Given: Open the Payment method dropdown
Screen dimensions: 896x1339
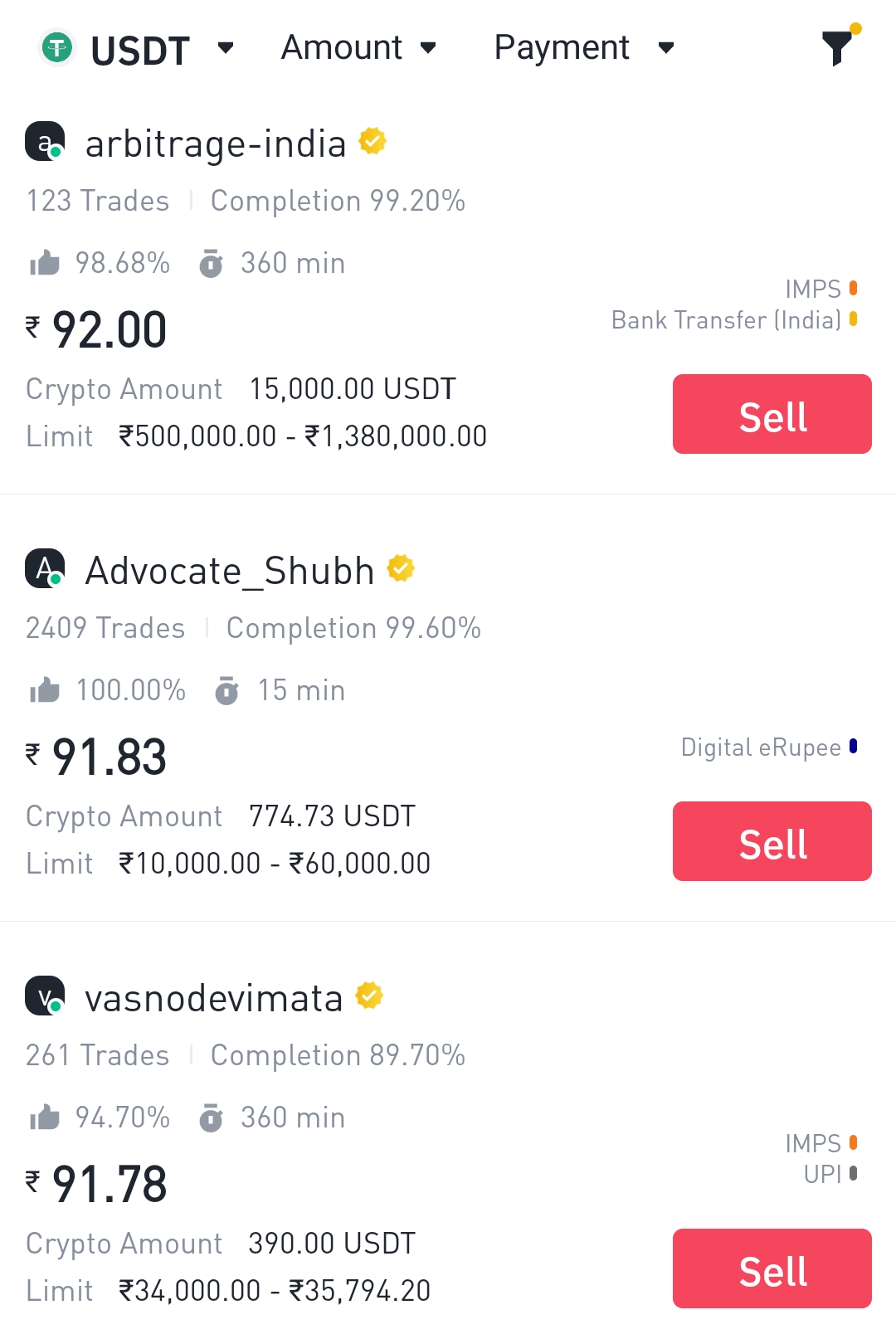Looking at the screenshot, I should click(x=583, y=47).
